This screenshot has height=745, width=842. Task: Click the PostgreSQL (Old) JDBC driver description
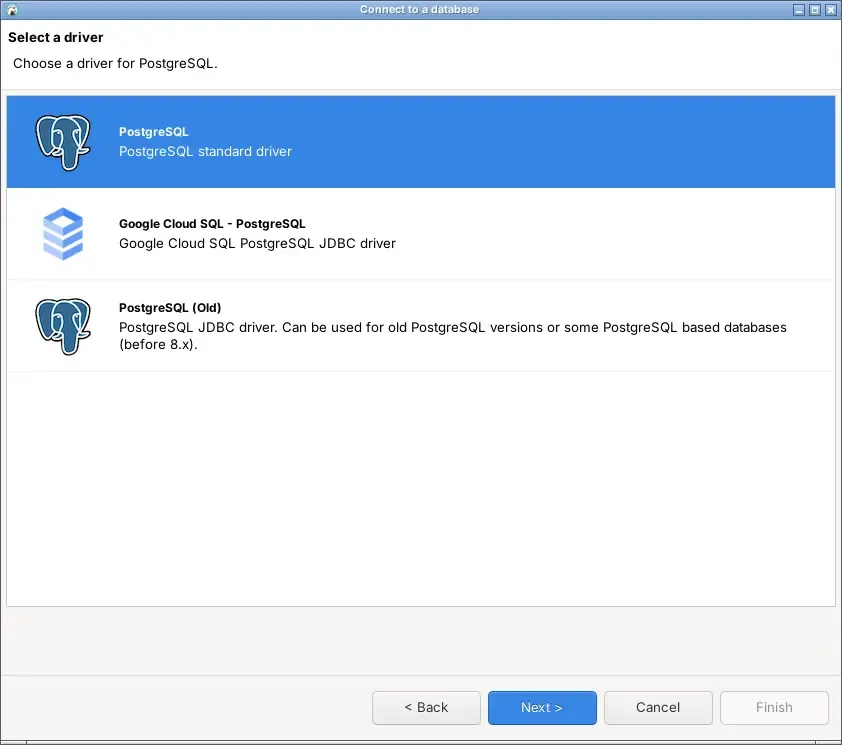coord(453,336)
